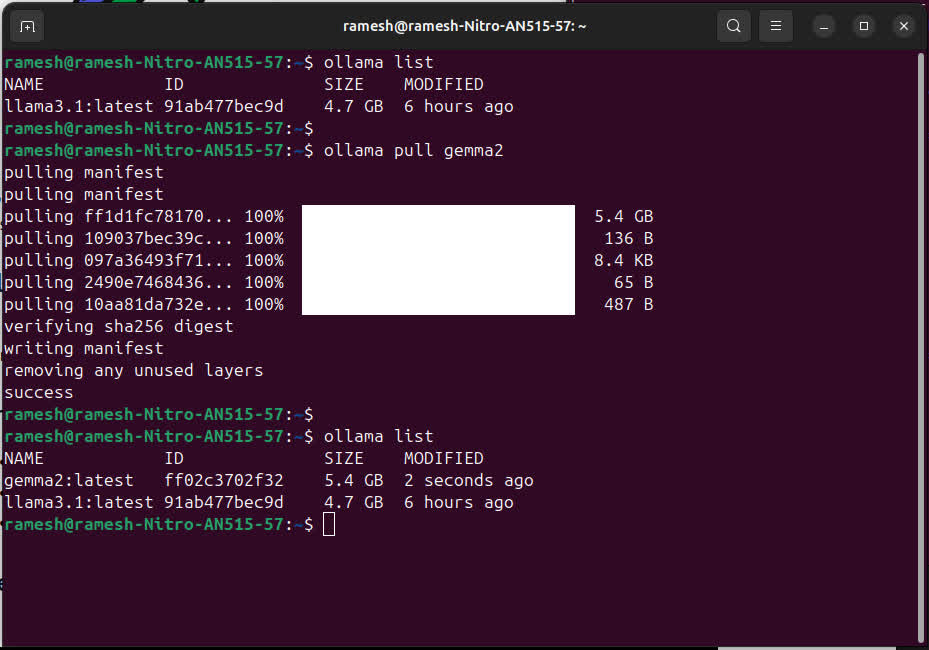Click the 'success' output line
This screenshot has height=650, width=929.
point(38,392)
